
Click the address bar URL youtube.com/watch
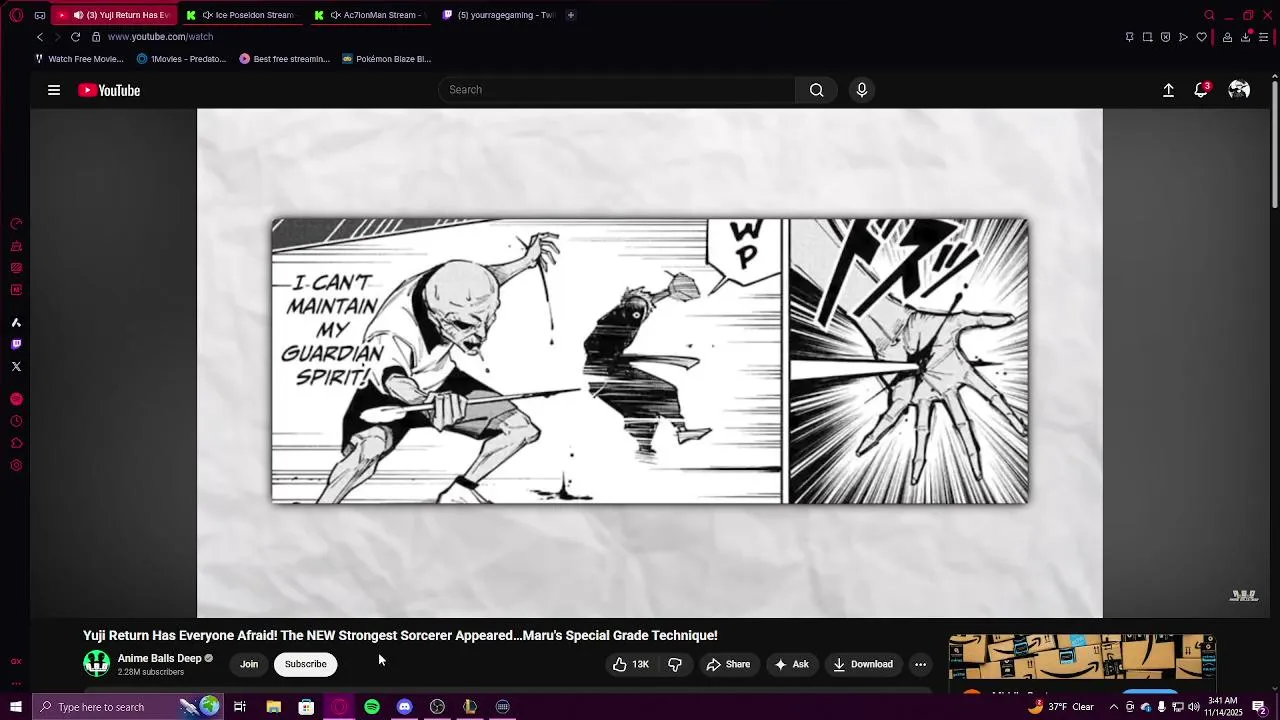click(160, 37)
